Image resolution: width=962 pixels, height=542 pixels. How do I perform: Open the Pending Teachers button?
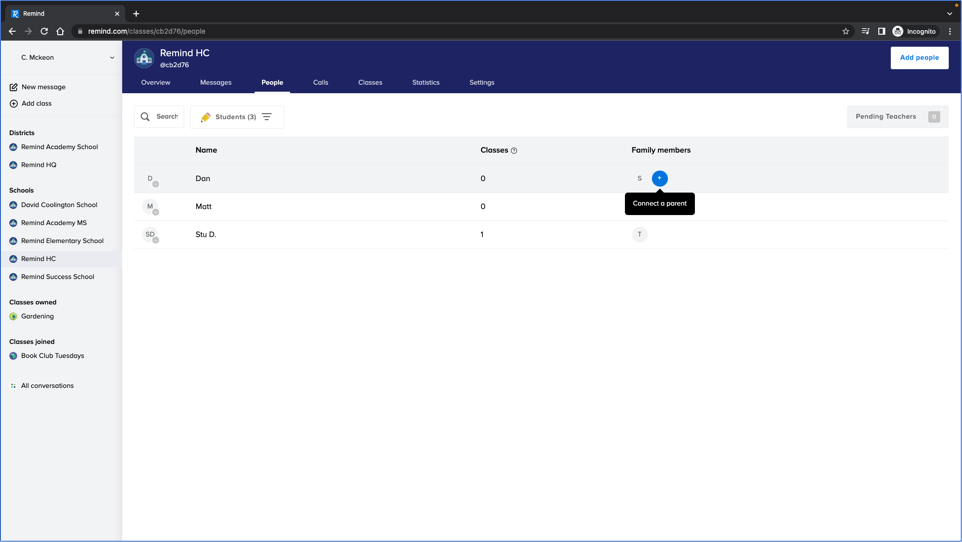[x=897, y=117]
